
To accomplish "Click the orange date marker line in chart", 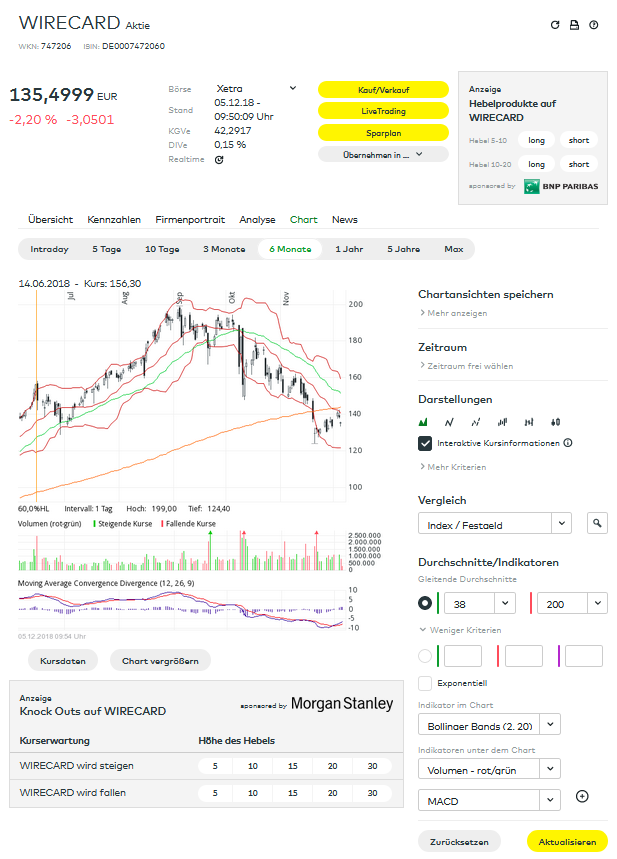I will coord(37,394).
